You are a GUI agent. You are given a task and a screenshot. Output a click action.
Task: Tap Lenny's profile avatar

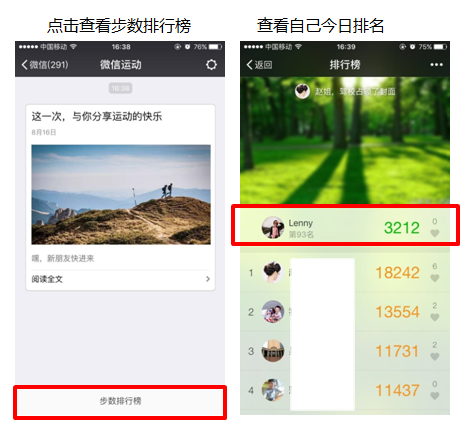[273, 228]
